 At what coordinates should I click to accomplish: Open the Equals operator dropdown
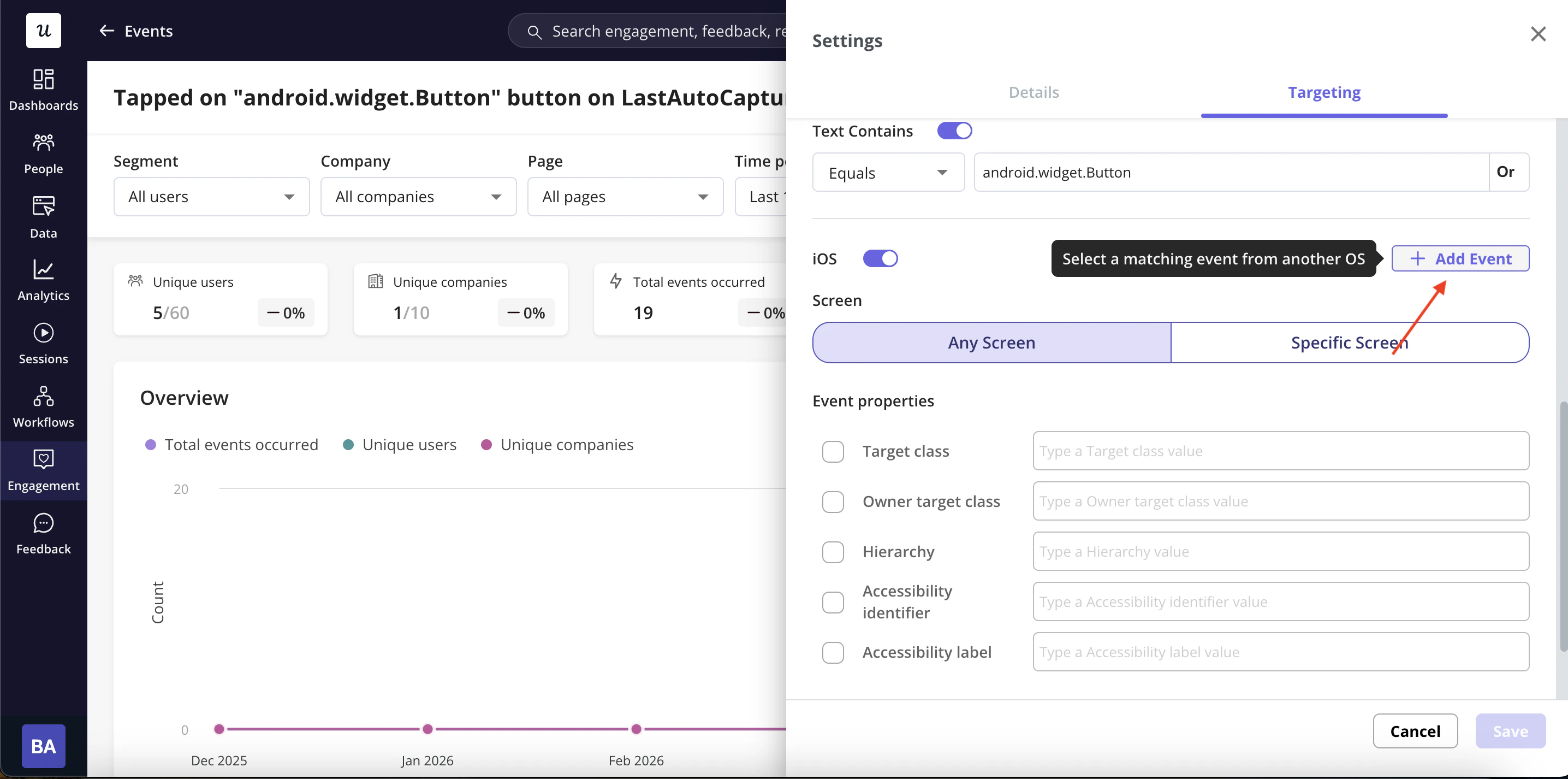click(x=888, y=173)
